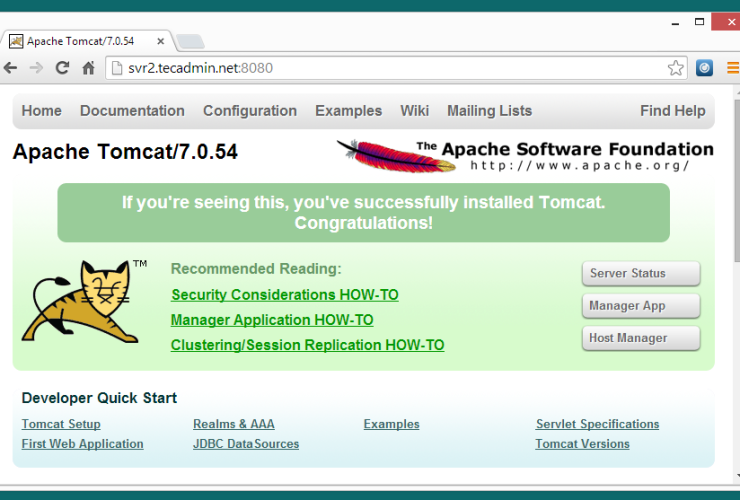Open Find Help in navigation bar
The height and width of the screenshot is (500, 740).
pyautogui.click(x=672, y=111)
